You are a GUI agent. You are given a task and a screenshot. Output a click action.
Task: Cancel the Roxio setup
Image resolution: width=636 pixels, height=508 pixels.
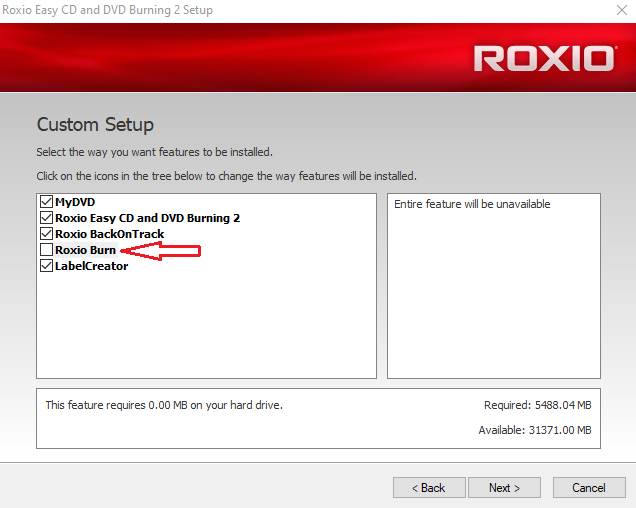589,487
